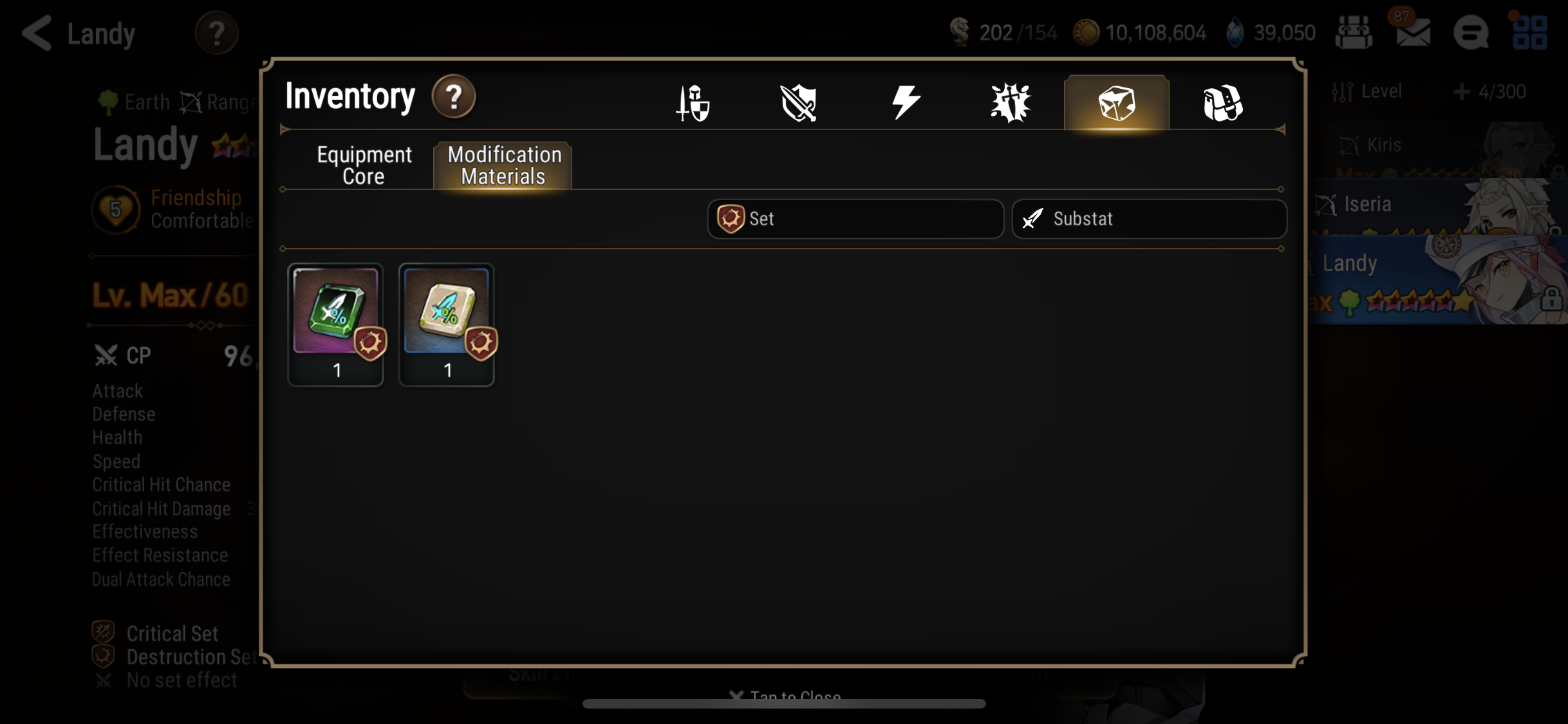Select the burst sword inventory category
The width and height of the screenshot is (1568, 724).
[x=1011, y=103]
